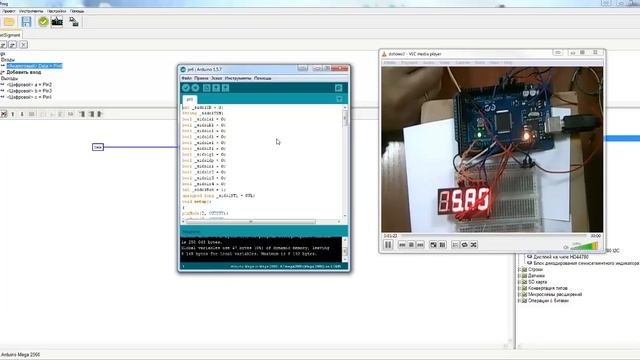
Task: Click the compile-to-board chip icon in FLProg toolbar
Action: (57, 22)
